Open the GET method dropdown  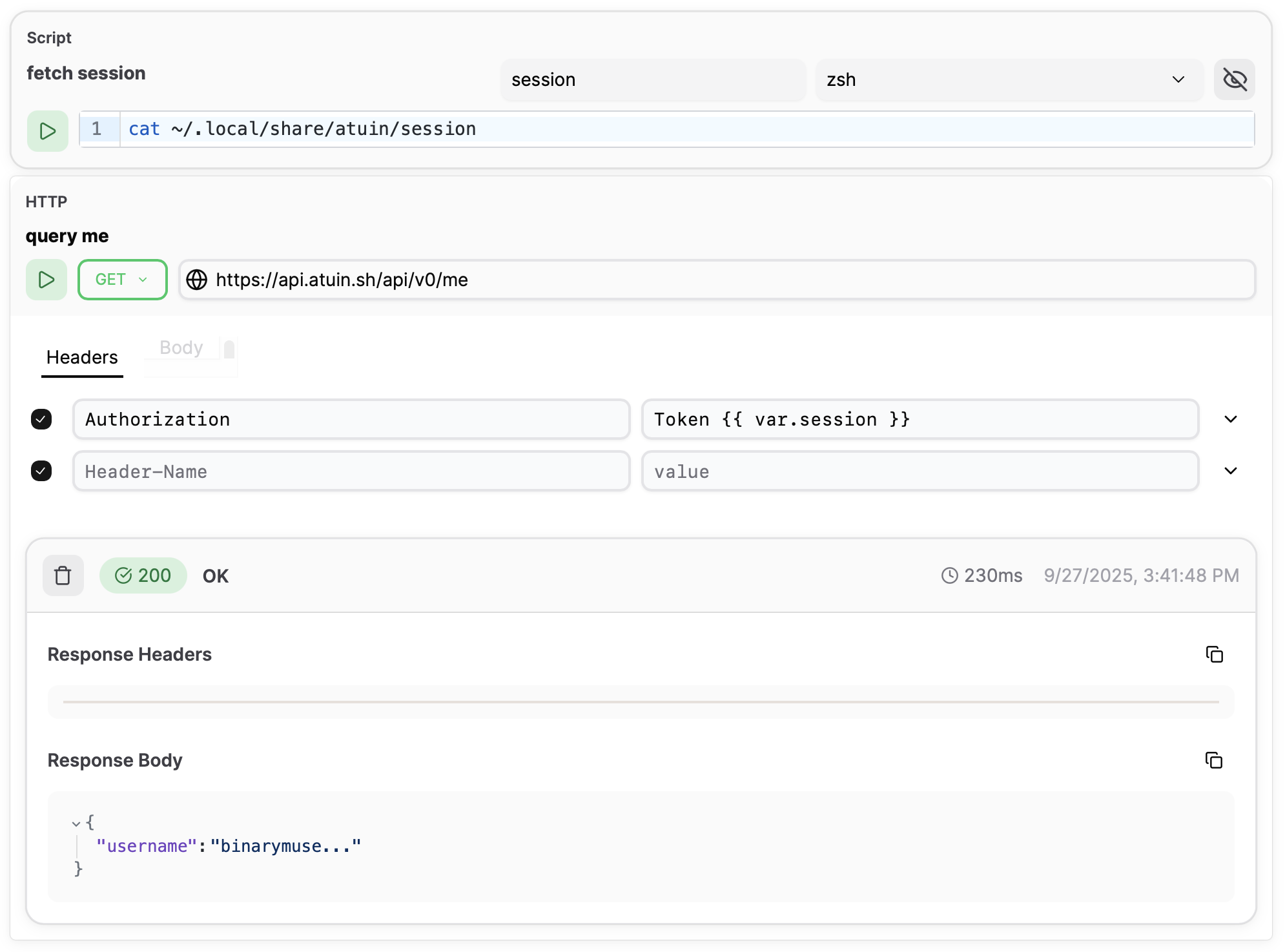pos(122,280)
